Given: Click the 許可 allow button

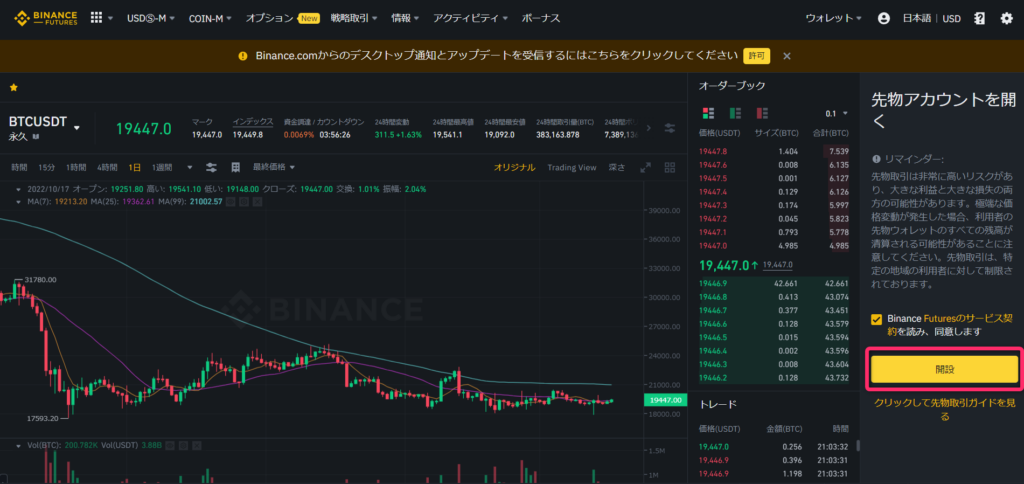Looking at the screenshot, I should click(756, 56).
